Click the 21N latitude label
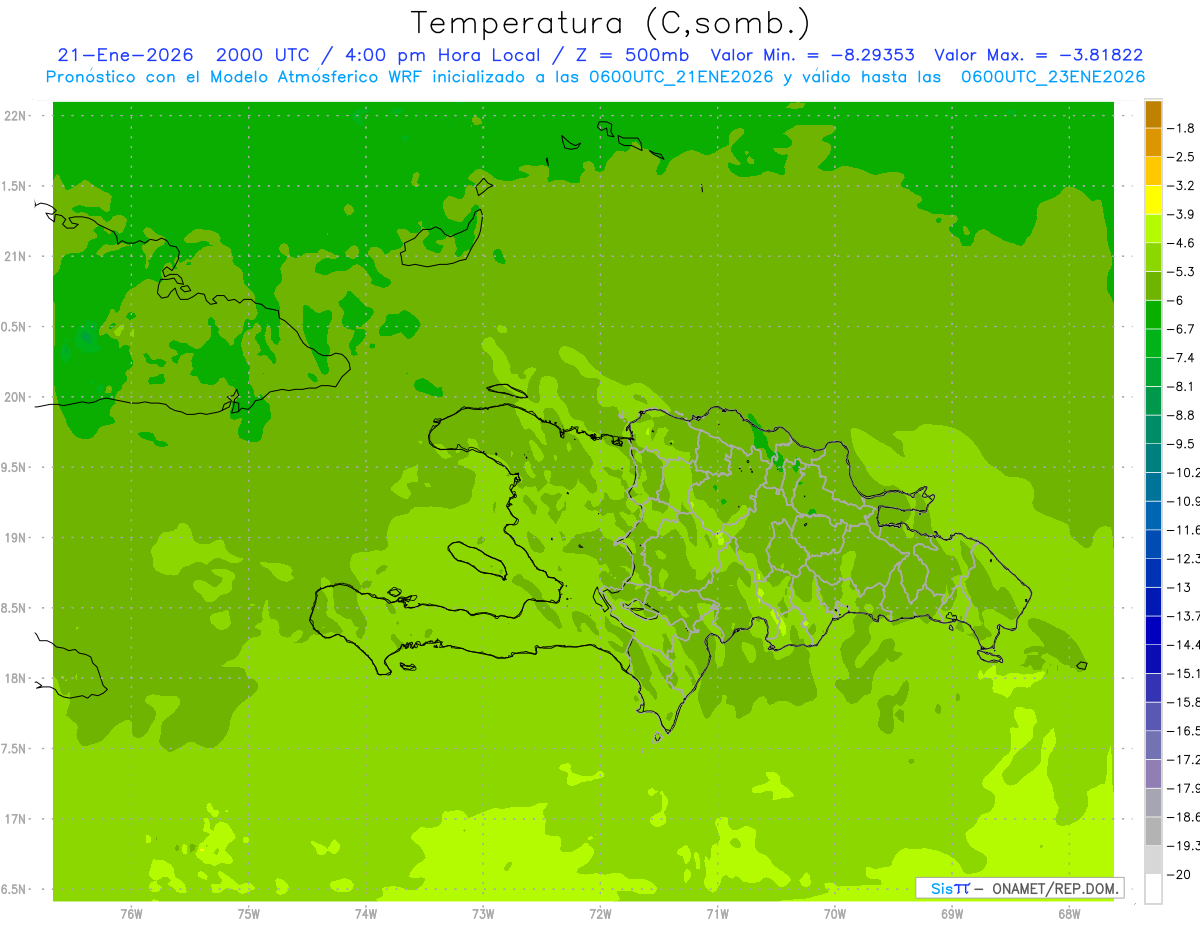The height and width of the screenshot is (927, 1200). coord(17,256)
